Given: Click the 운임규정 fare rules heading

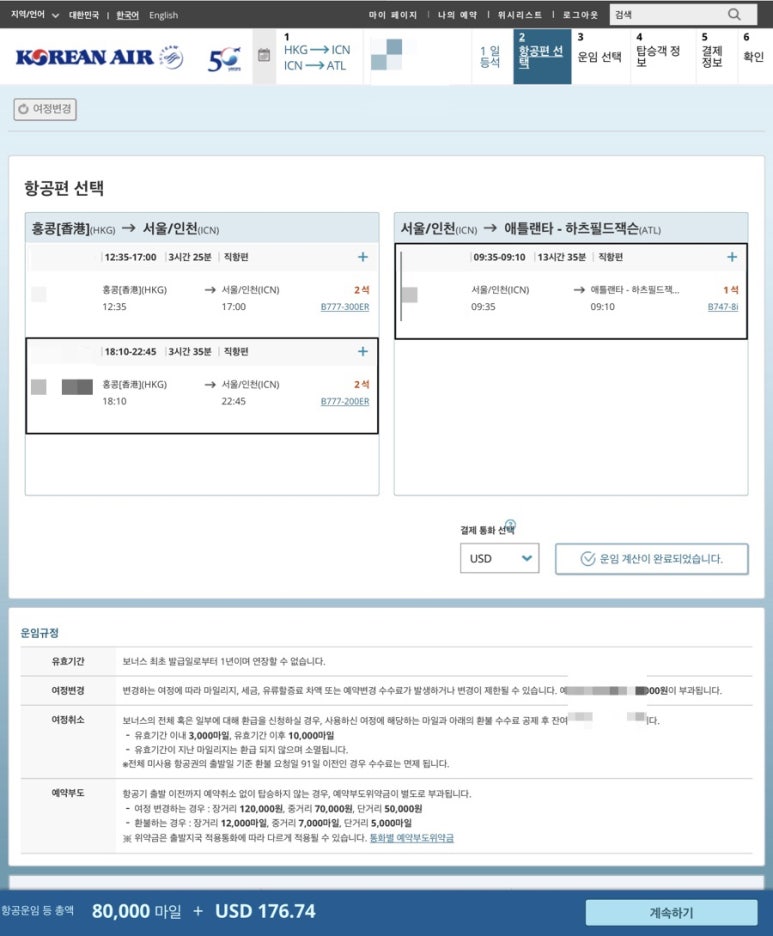Looking at the screenshot, I should 39,633.
